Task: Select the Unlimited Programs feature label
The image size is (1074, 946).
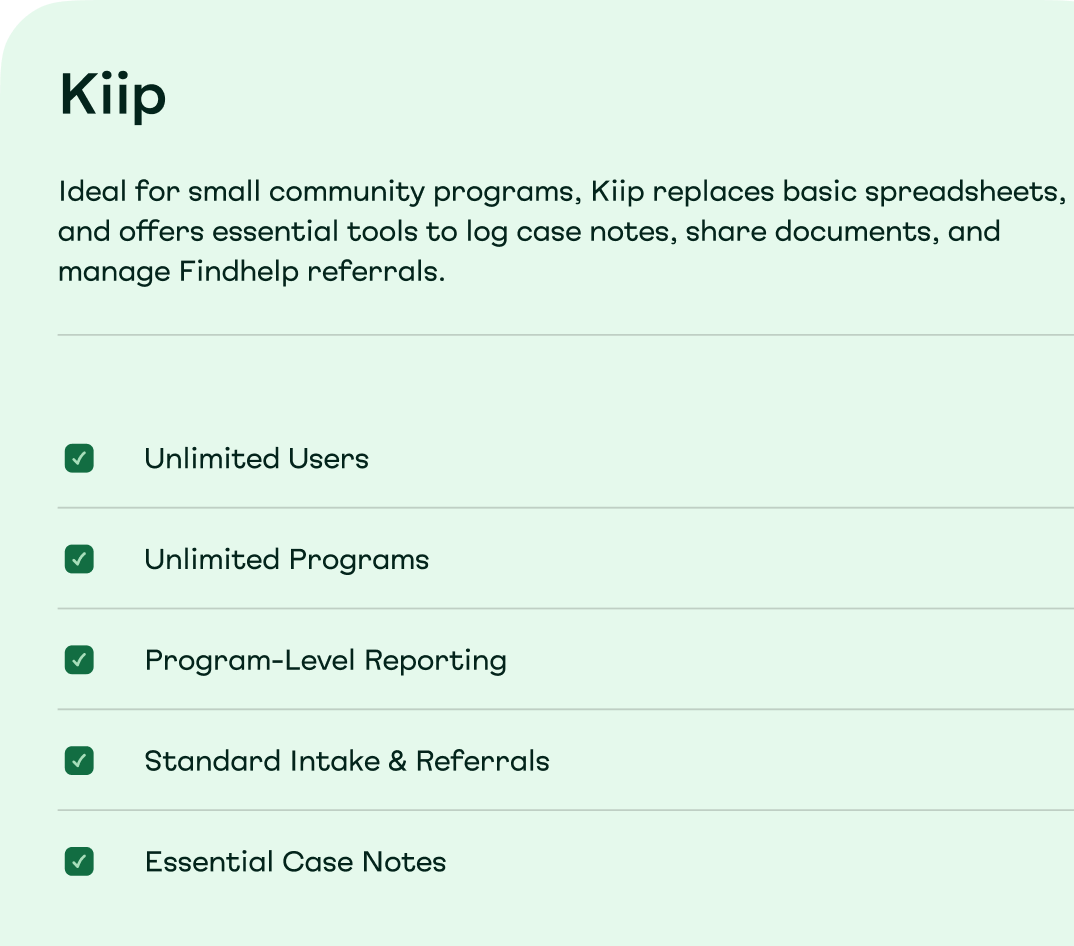Action: [x=286, y=560]
